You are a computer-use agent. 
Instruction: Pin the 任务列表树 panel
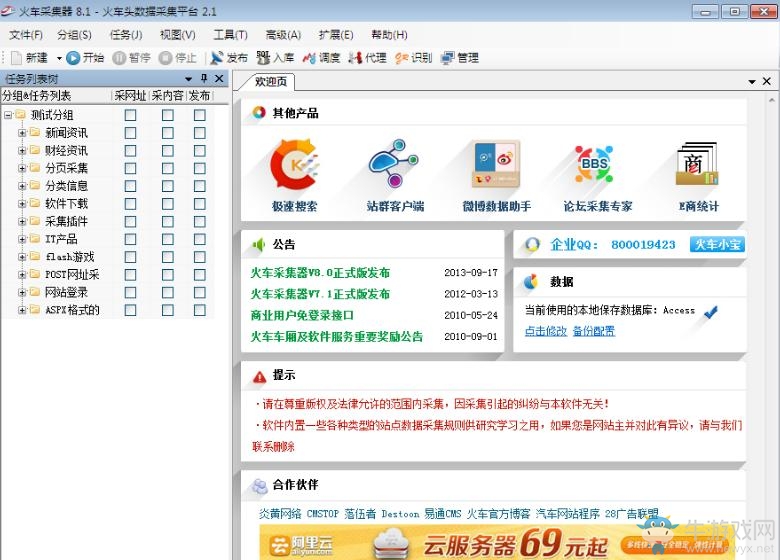pyautogui.click(x=204, y=79)
